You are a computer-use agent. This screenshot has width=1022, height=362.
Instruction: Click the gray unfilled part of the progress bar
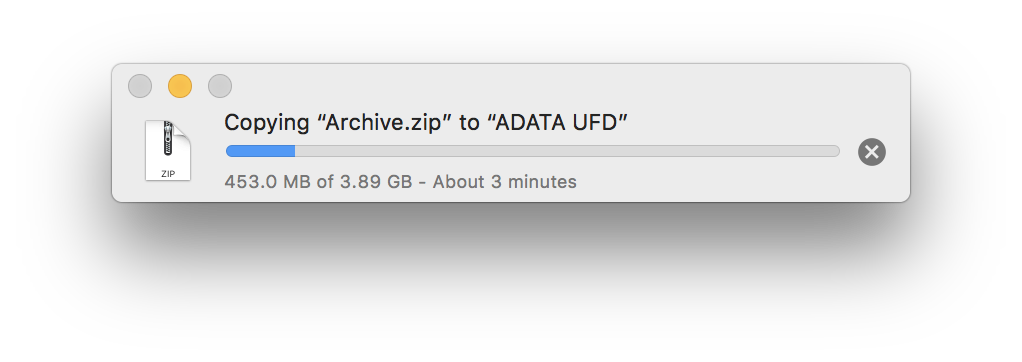point(567,151)
